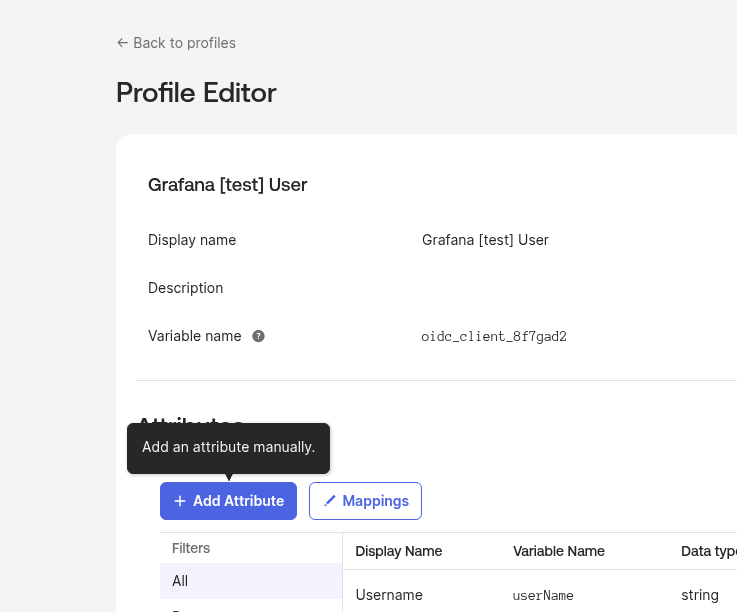Click the userName variable value
The width and height of the screenshot is (737, 612).
tap(543, 595)
